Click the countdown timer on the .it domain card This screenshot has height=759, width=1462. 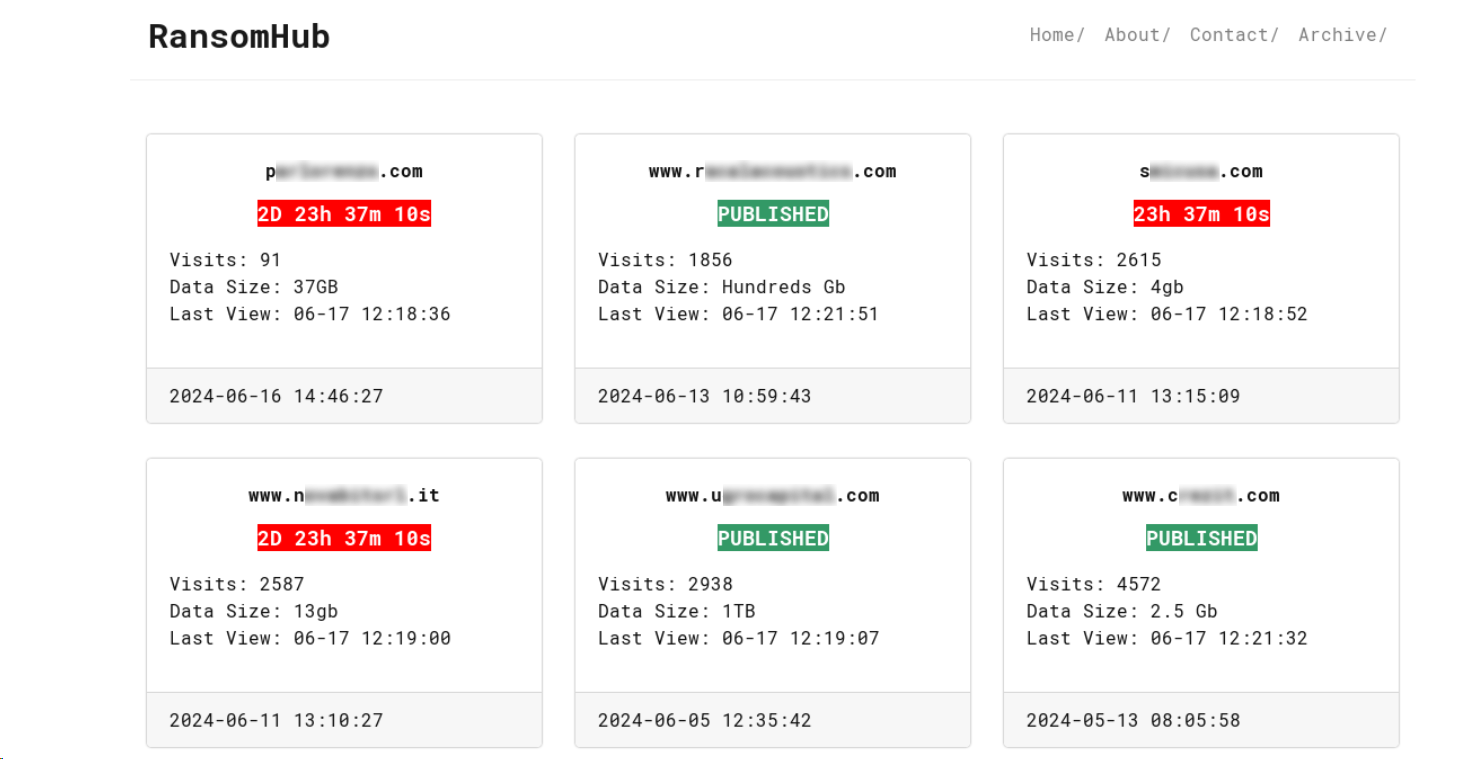(x=344, y=537)
